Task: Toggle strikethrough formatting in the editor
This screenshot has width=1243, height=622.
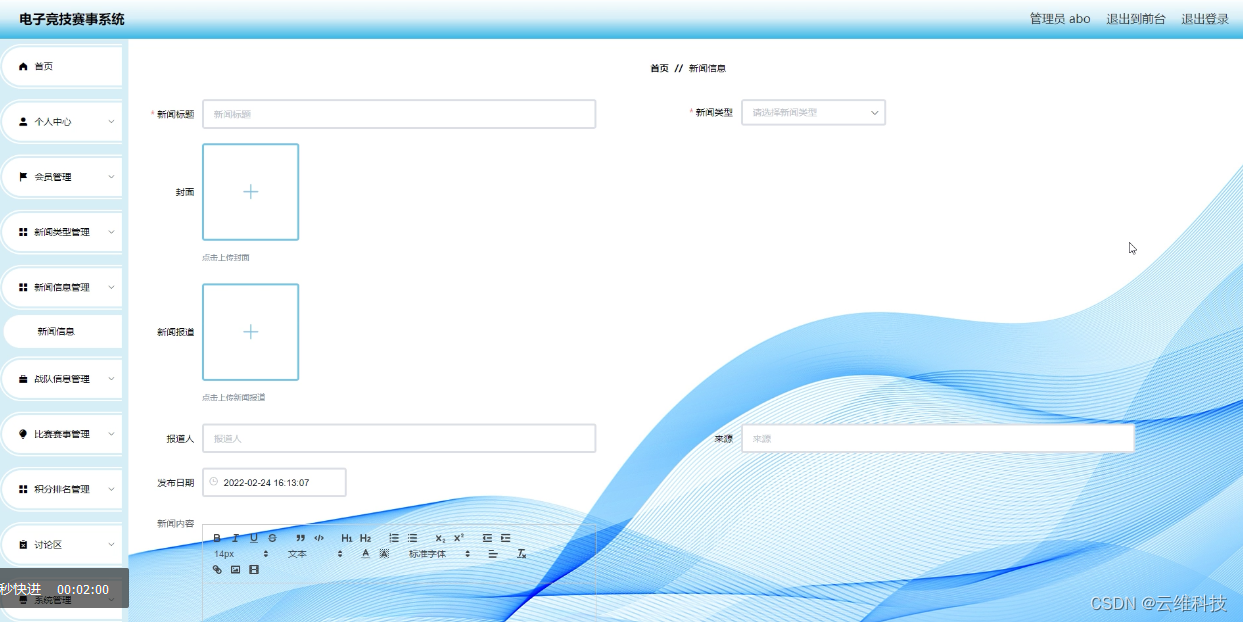Action: (272, 538)
